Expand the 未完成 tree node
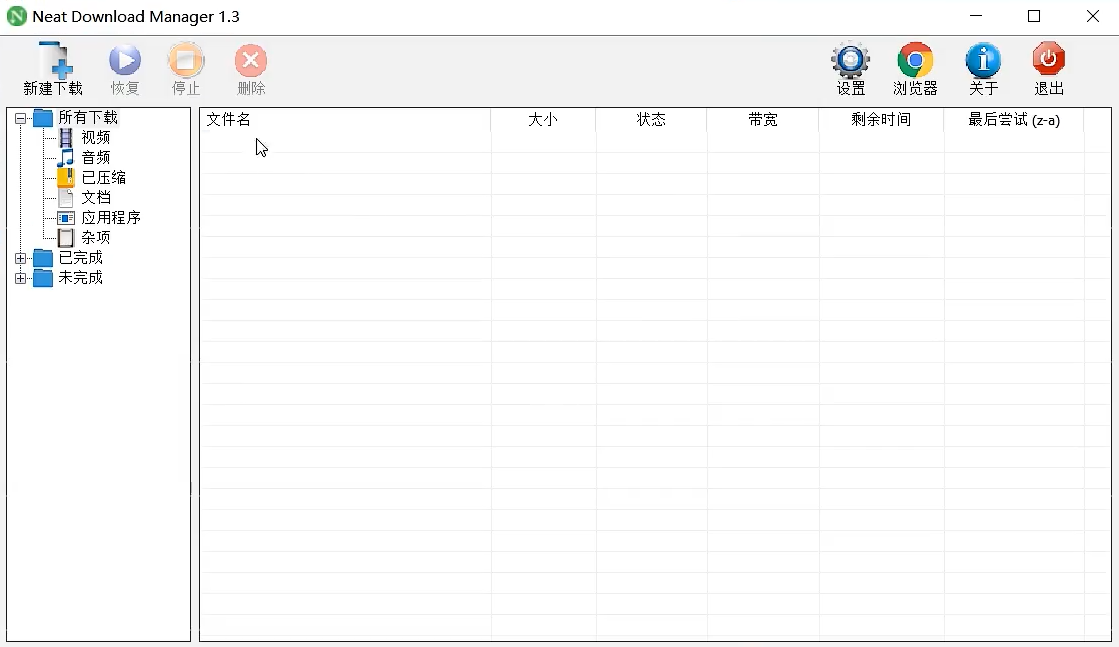The width and height of the screenshot is (1119, 647). coord(21,278)
